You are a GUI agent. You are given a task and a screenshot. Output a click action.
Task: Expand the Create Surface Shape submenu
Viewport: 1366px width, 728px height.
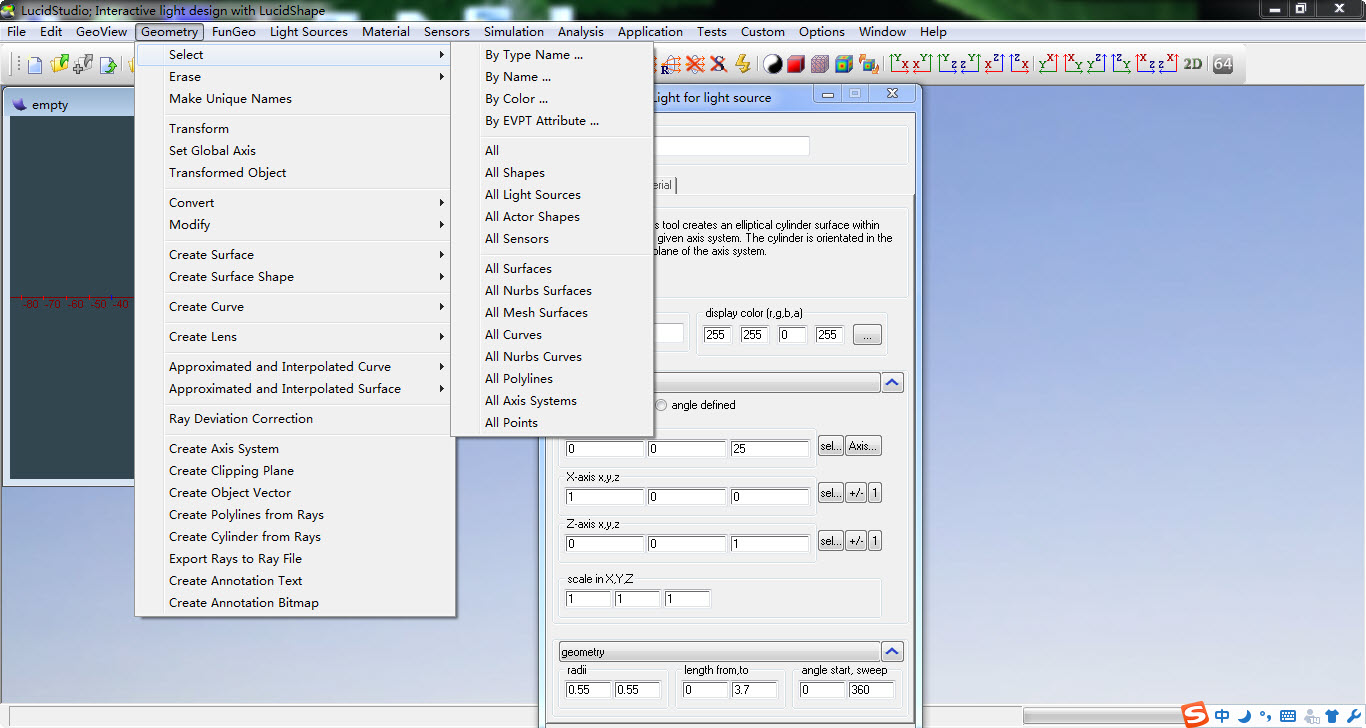point(442,277)
